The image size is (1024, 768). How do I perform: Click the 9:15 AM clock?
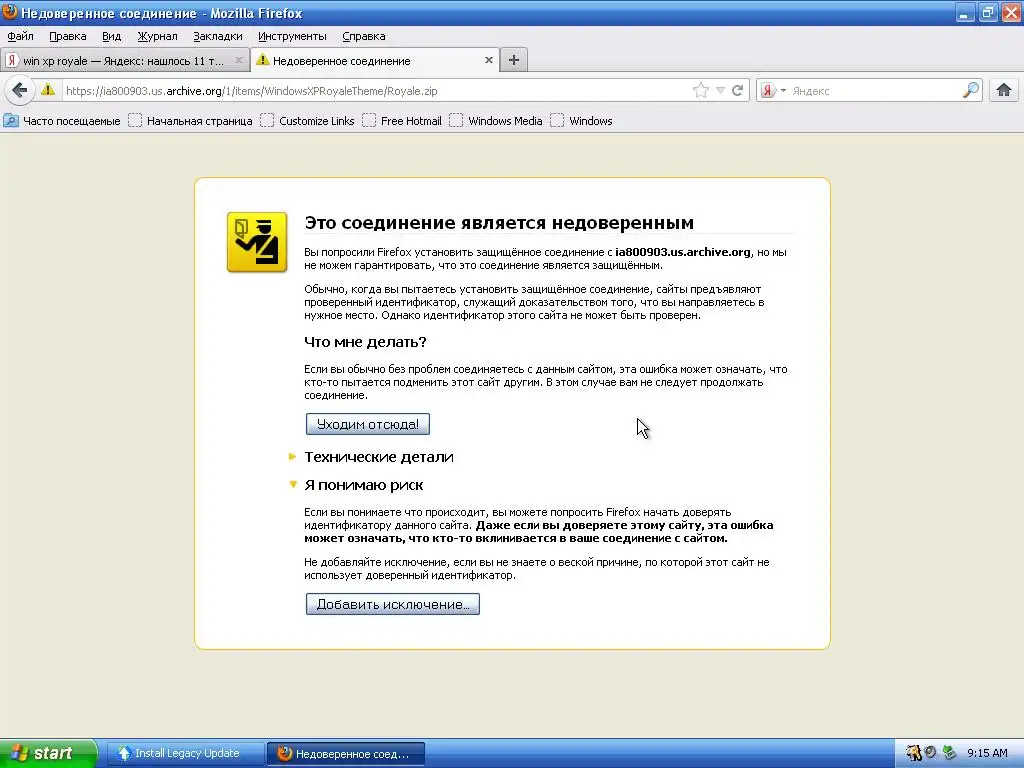[x=987, y=753]
